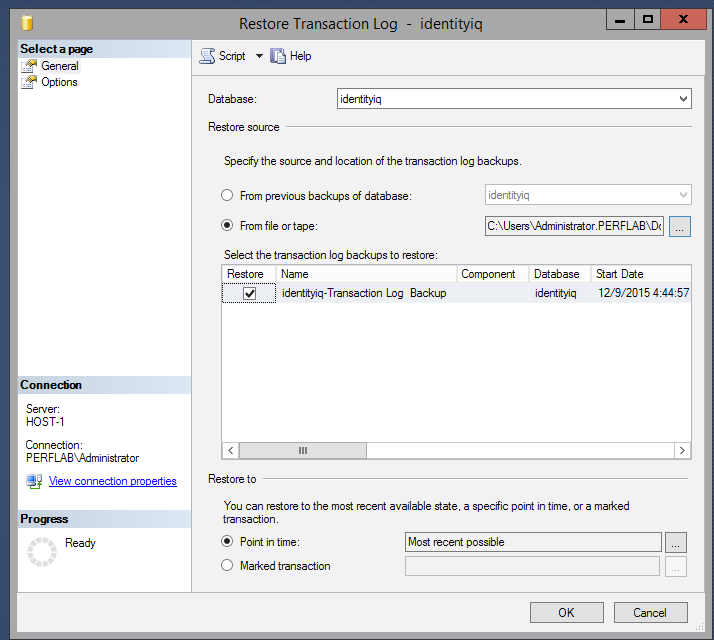Screen dimensions: 714x640
Task: Choose From previous backups of database radio
Action: (227, 195)
